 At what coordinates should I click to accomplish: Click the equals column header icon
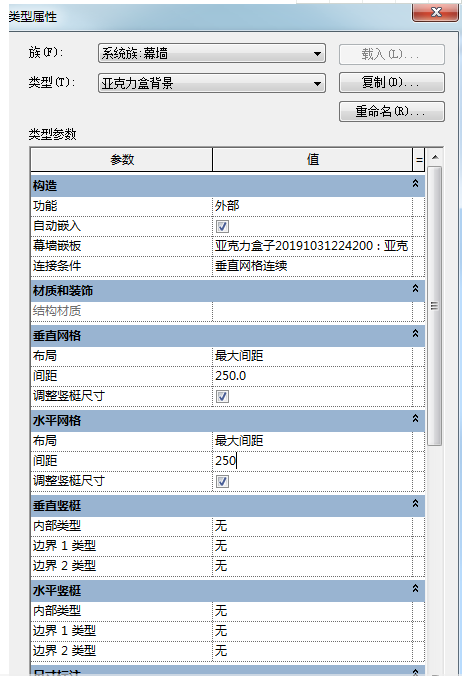click(419, 160)
